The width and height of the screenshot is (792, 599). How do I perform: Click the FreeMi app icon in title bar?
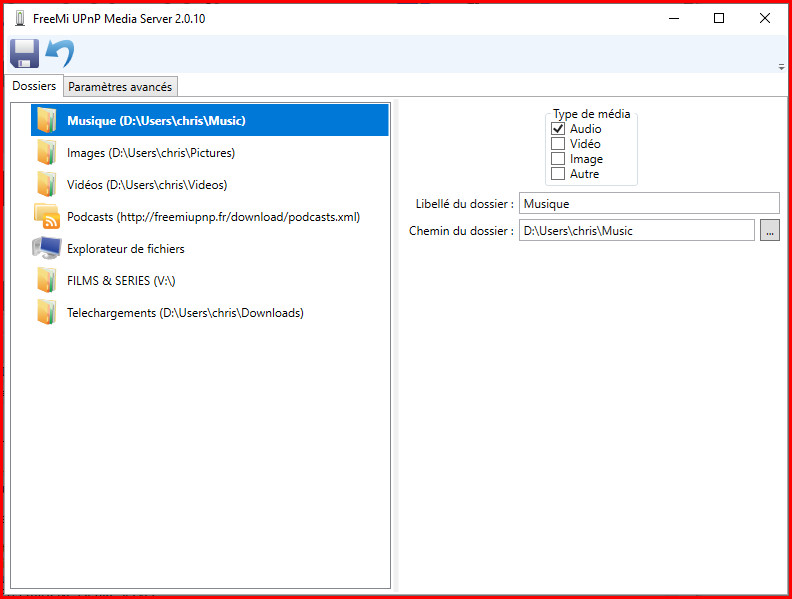20,19
